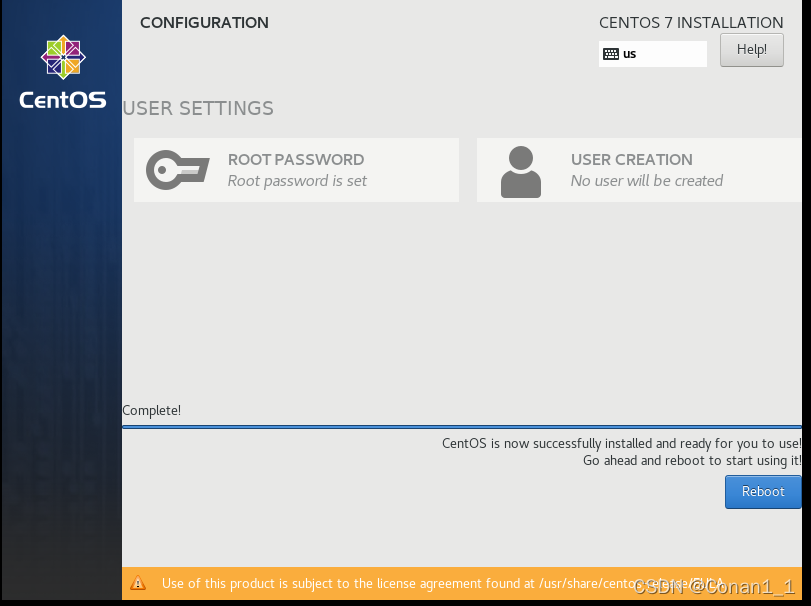Click the orange warning triangle icon
Image resolution: width=811 pixels, height=606 pixels.
[138, 583]
